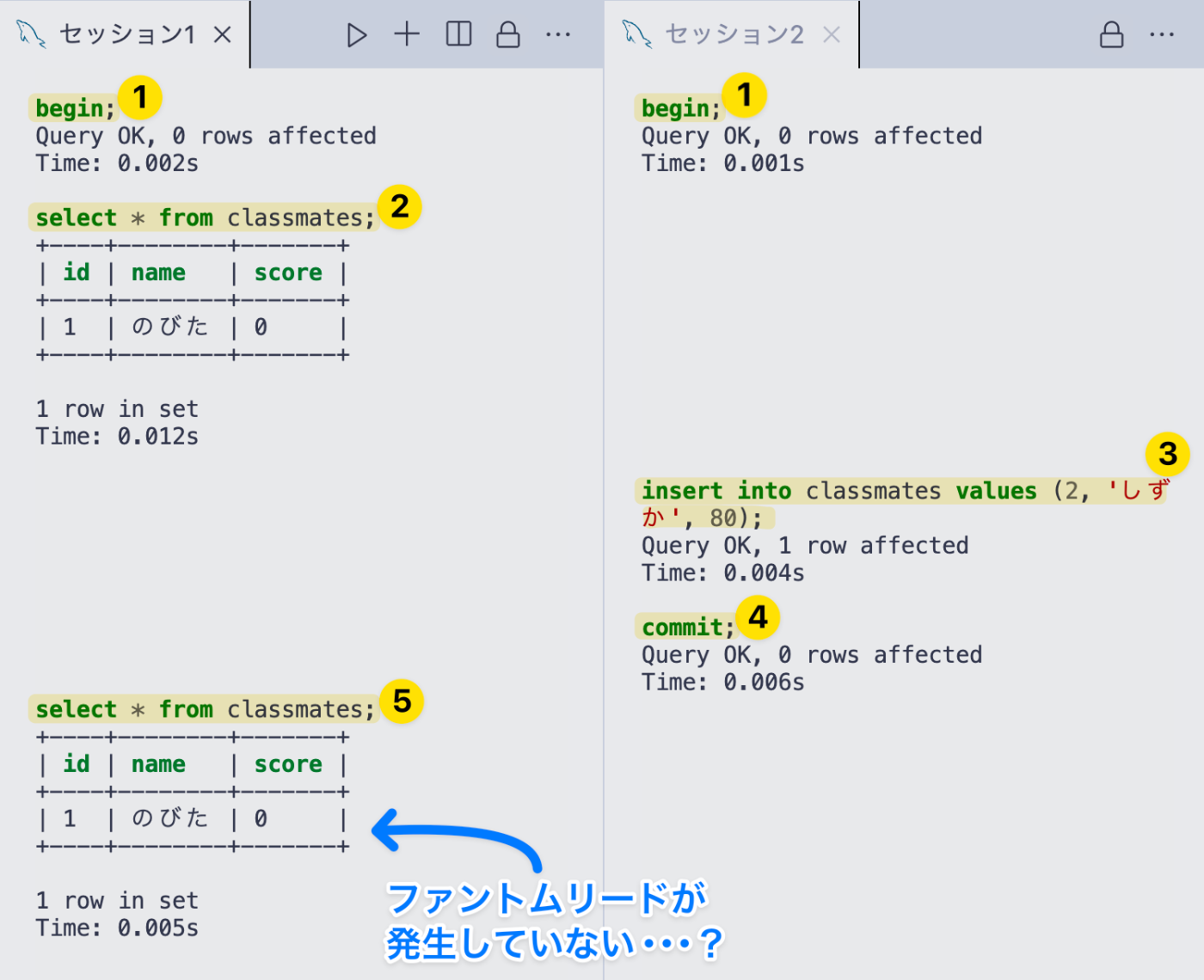The width and height of the screenshot is (1204, 980).
Task: Click 'Time: 0.001s' in セッション2
Action: (x=723, y=163)
